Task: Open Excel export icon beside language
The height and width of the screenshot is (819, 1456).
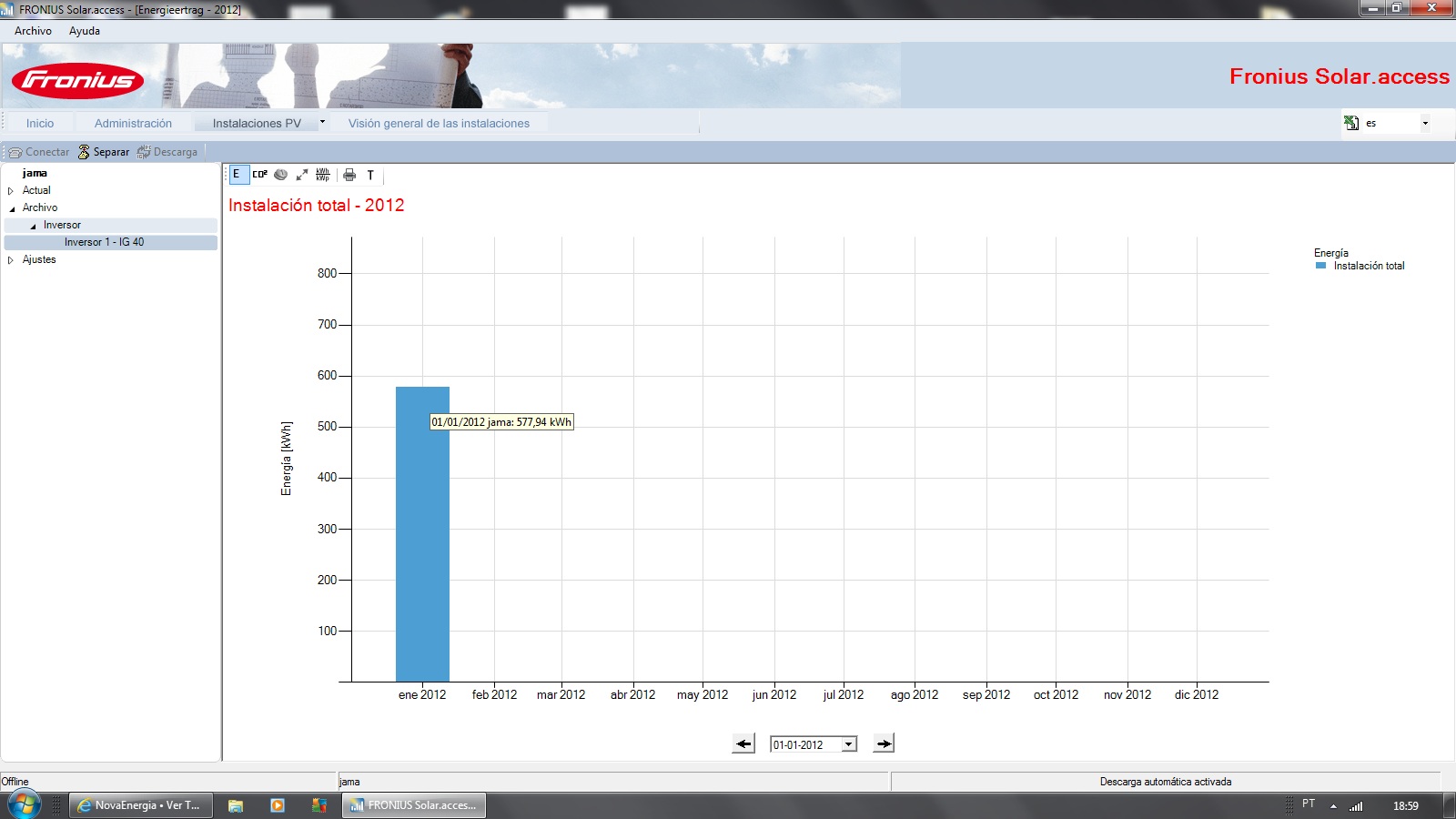Action: pyautogui.click(x=1351, y=123)
